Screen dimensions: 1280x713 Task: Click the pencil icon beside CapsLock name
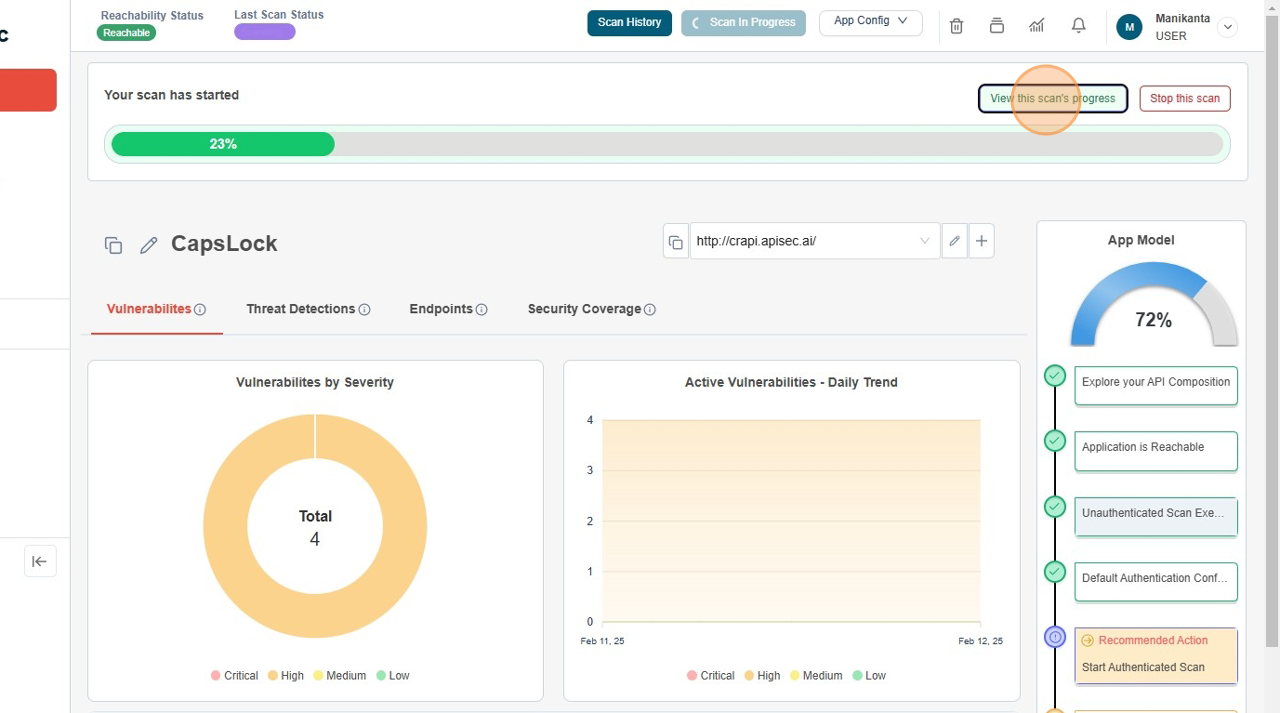tap(149, 245)
